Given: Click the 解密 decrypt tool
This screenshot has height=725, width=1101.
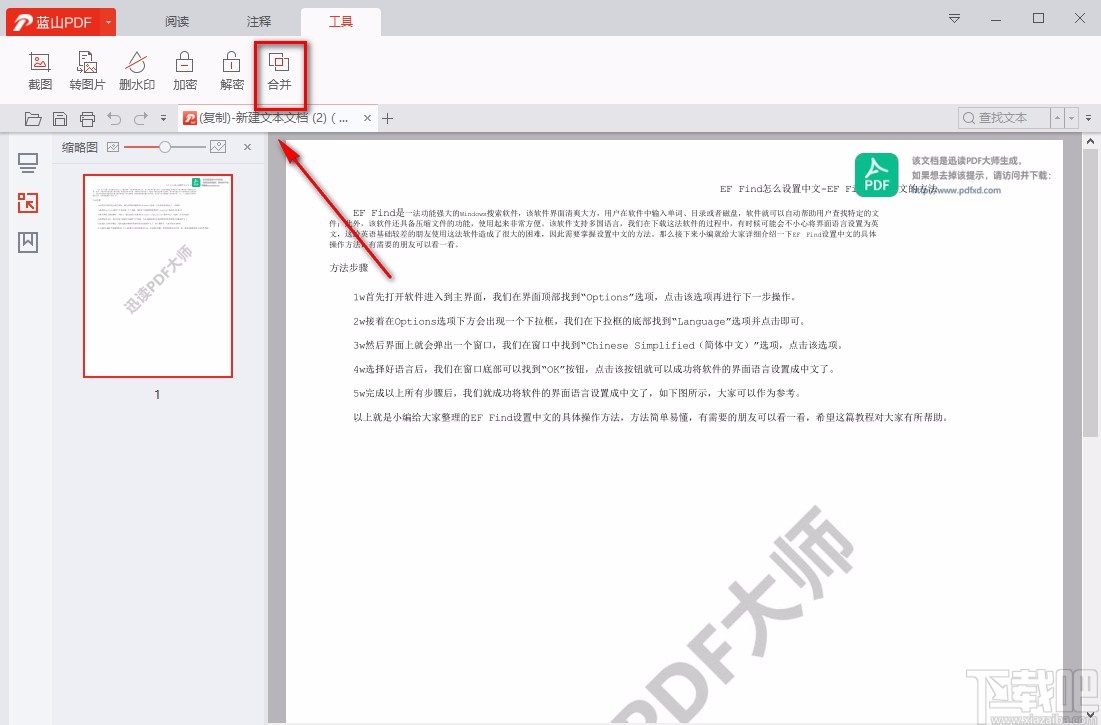Looking at the screenshot, I should pos(232,71).
